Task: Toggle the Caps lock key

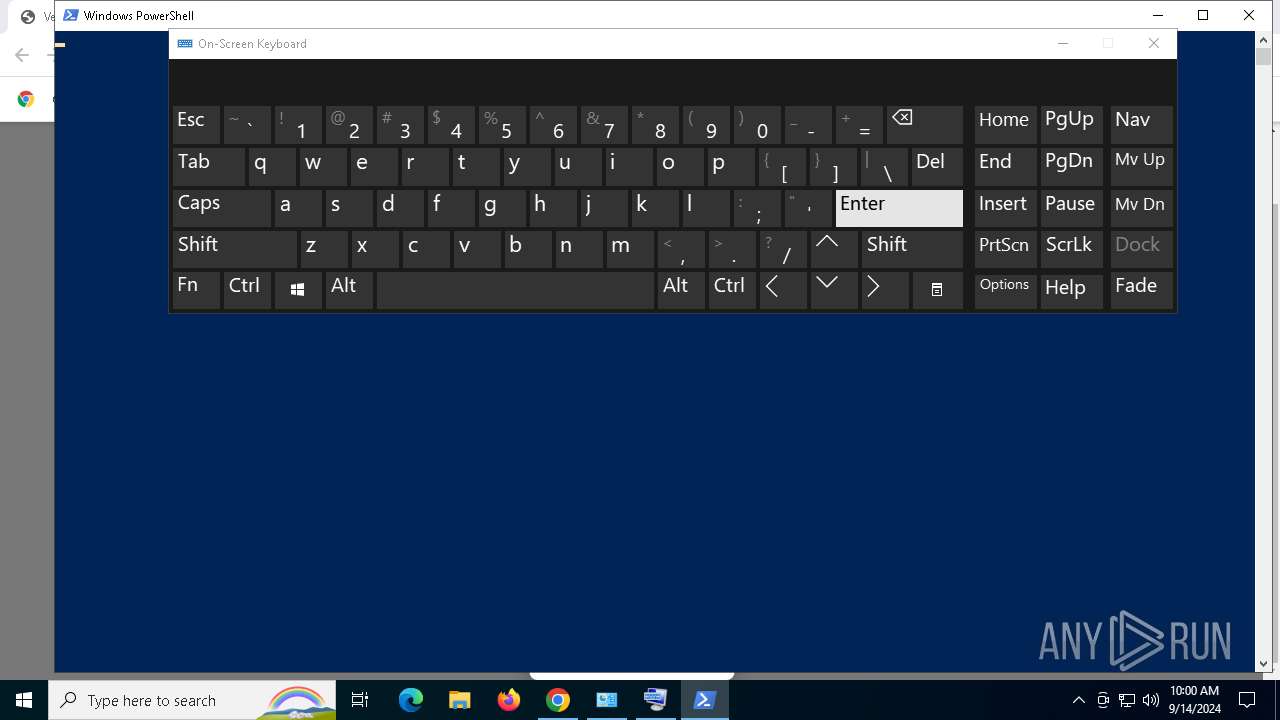Action: click(221, 208)
